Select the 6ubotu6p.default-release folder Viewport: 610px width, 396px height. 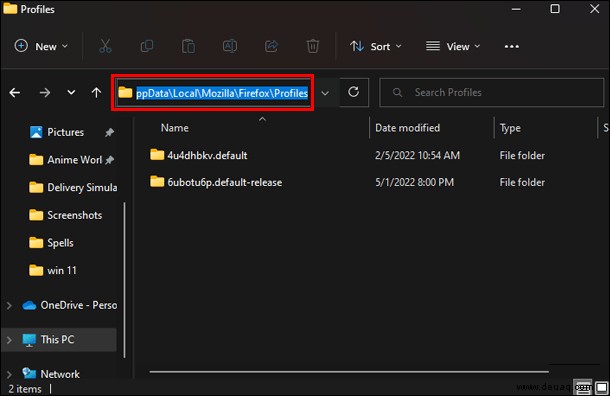pos(224,182)
